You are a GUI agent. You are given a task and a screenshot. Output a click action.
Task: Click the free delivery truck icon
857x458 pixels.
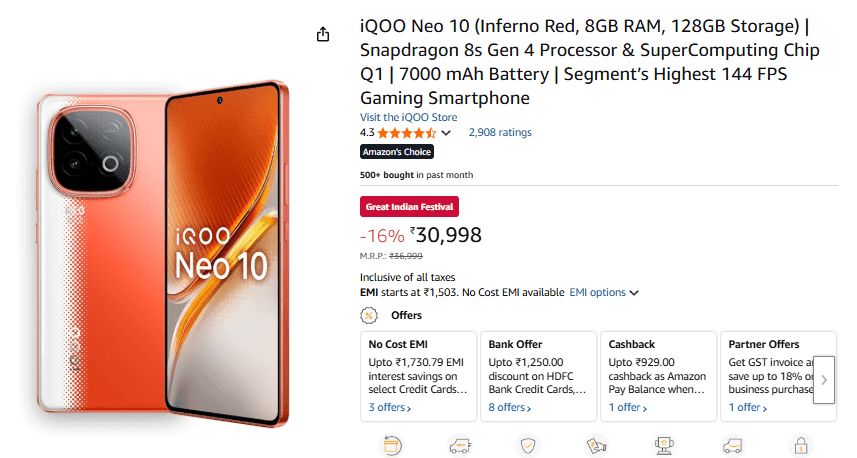(460, 445)
